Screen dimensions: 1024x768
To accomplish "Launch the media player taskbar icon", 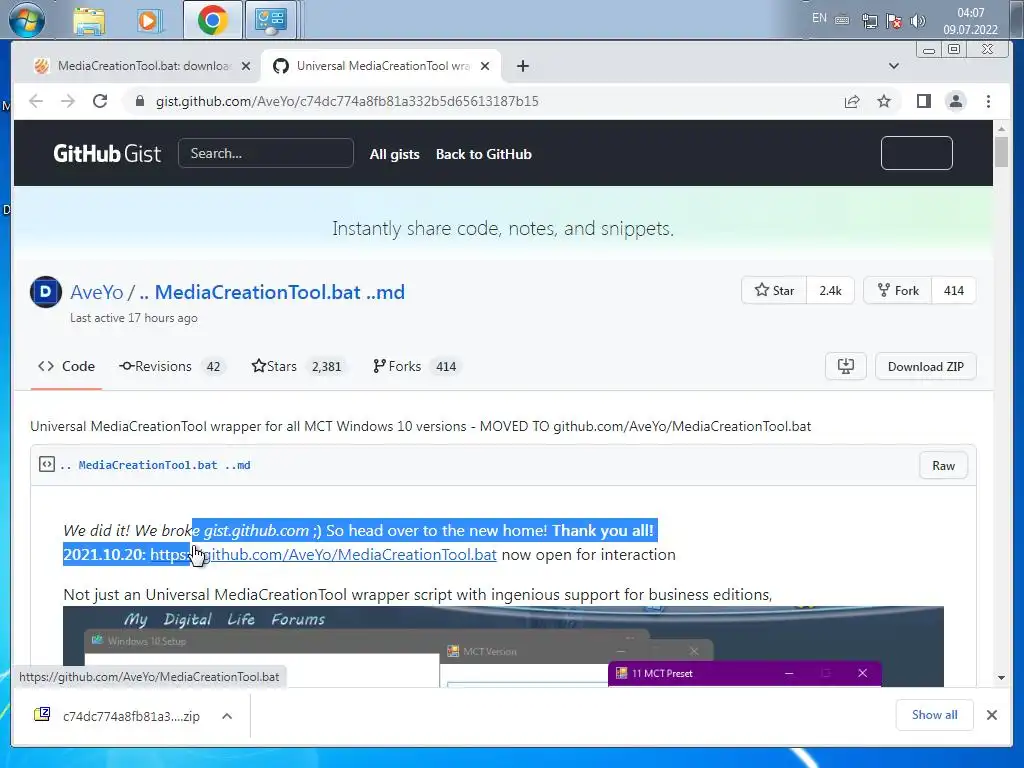I will 149,21.
